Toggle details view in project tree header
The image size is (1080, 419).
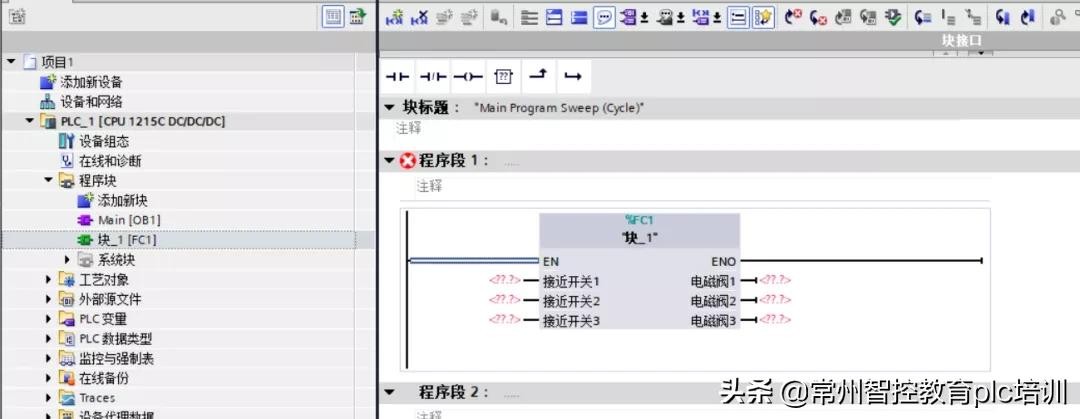tap(333, 17)
